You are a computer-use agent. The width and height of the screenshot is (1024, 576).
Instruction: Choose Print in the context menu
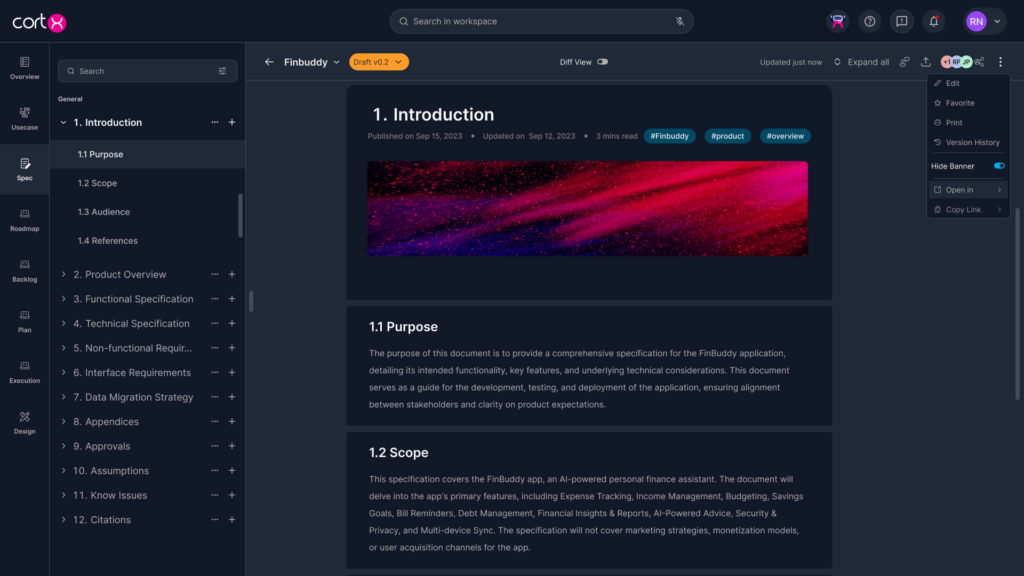click(954, 122)
